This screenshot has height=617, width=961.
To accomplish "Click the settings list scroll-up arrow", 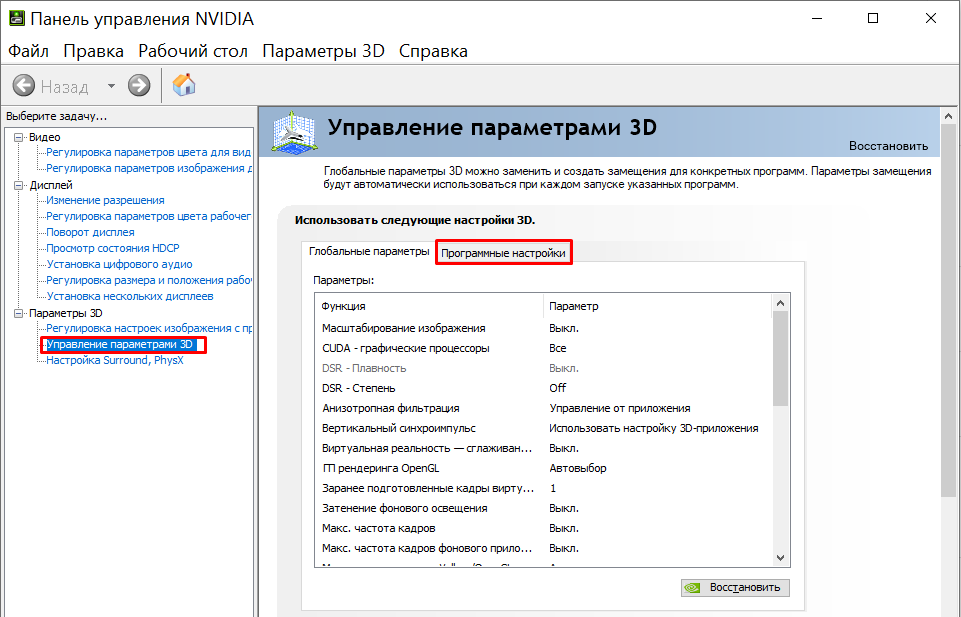I will pyautogui.click(x=780, y=303).
